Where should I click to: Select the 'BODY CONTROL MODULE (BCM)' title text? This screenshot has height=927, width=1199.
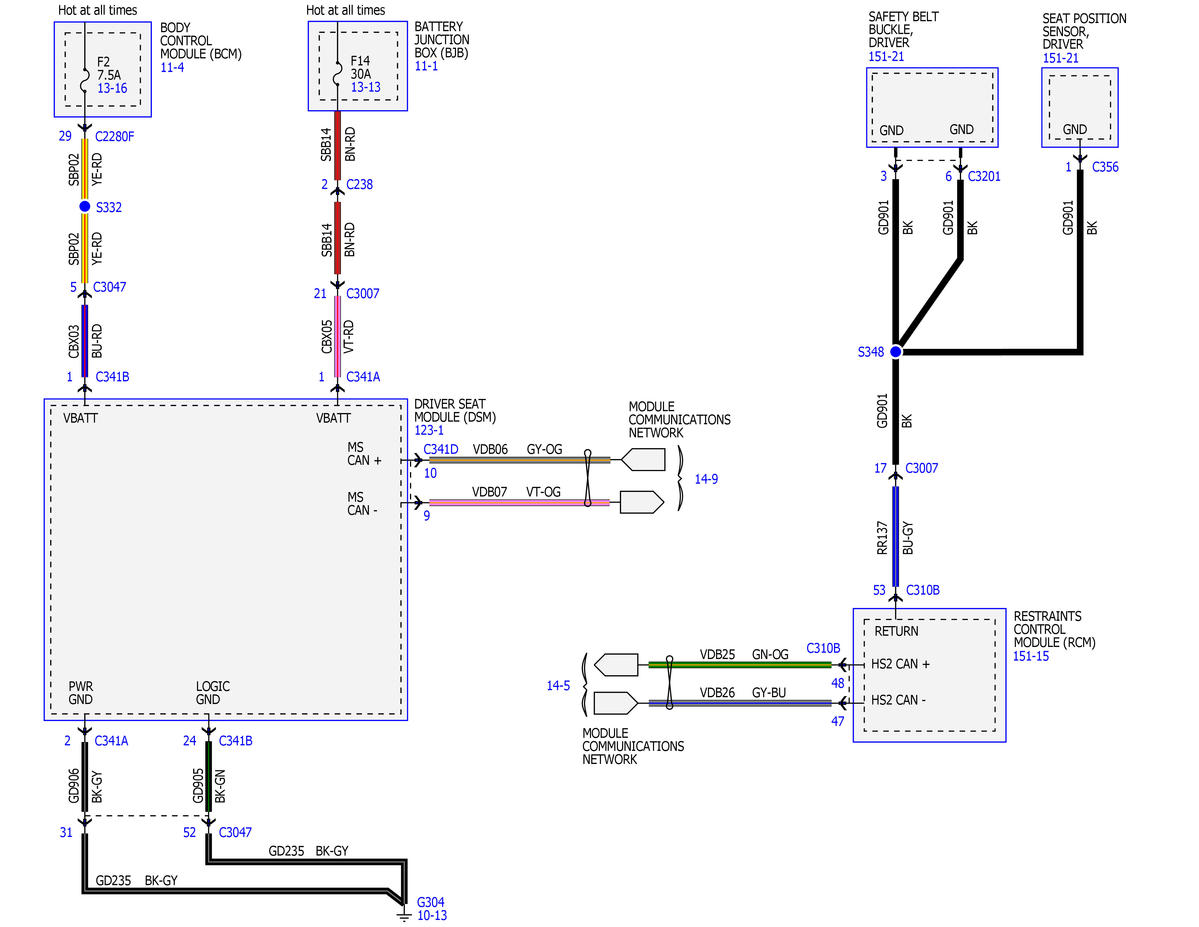200,41
